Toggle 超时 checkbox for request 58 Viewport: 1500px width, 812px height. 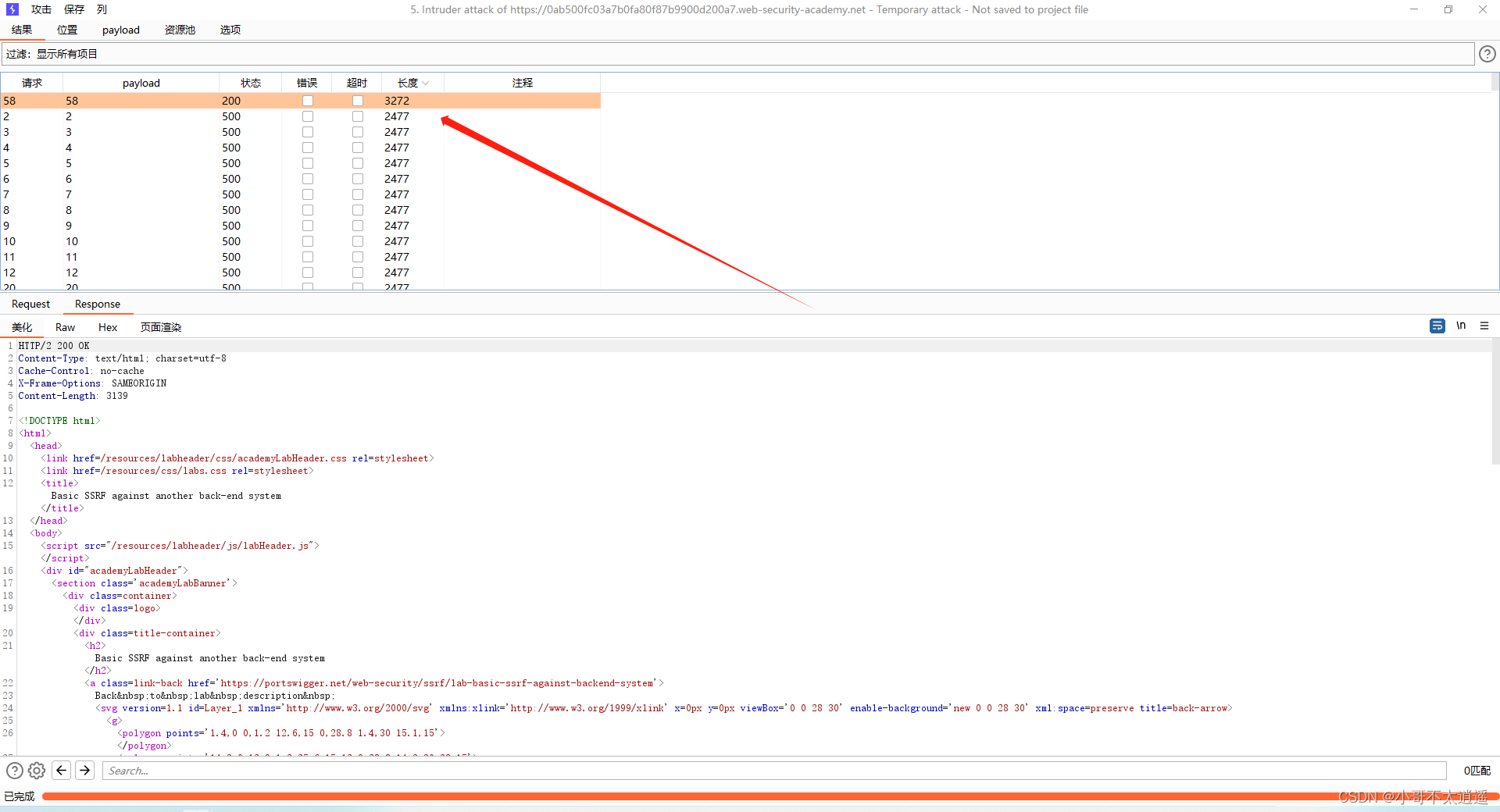(358, 101)
